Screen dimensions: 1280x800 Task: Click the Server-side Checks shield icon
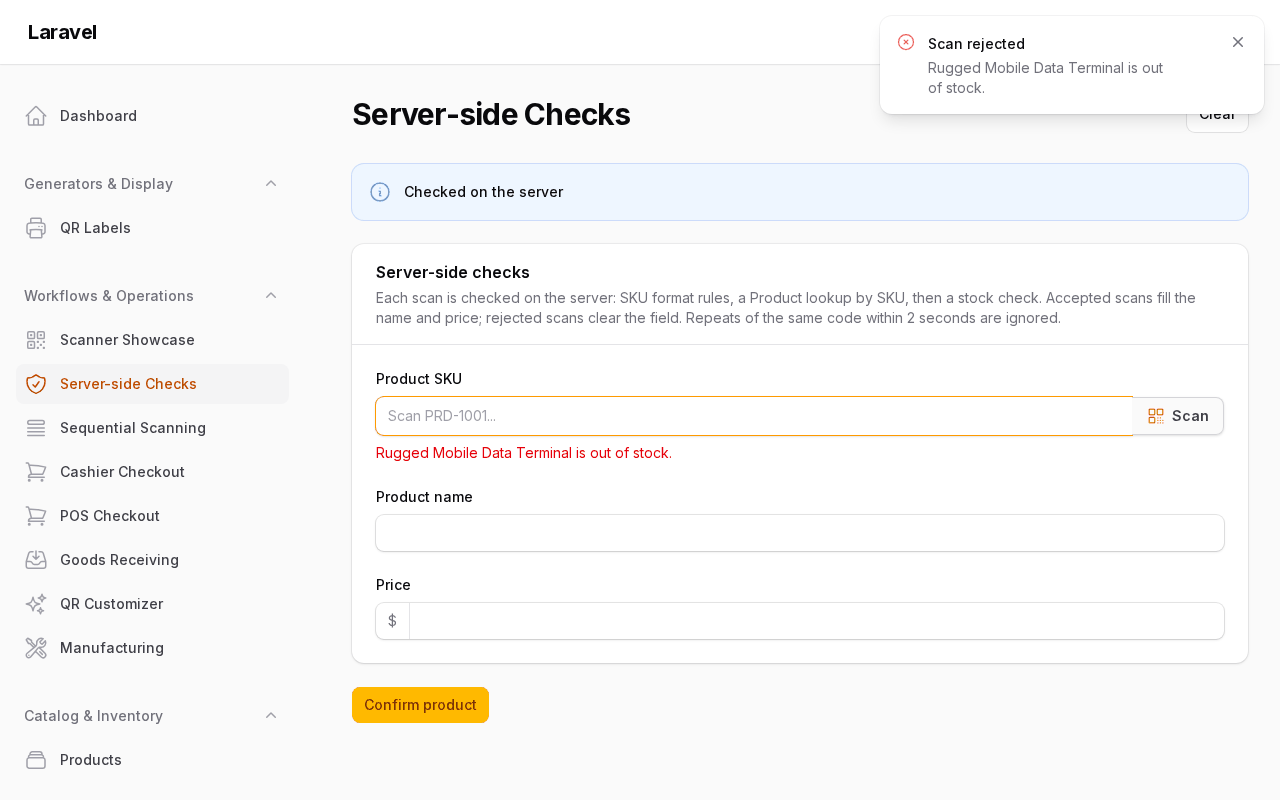coord(36,384)
